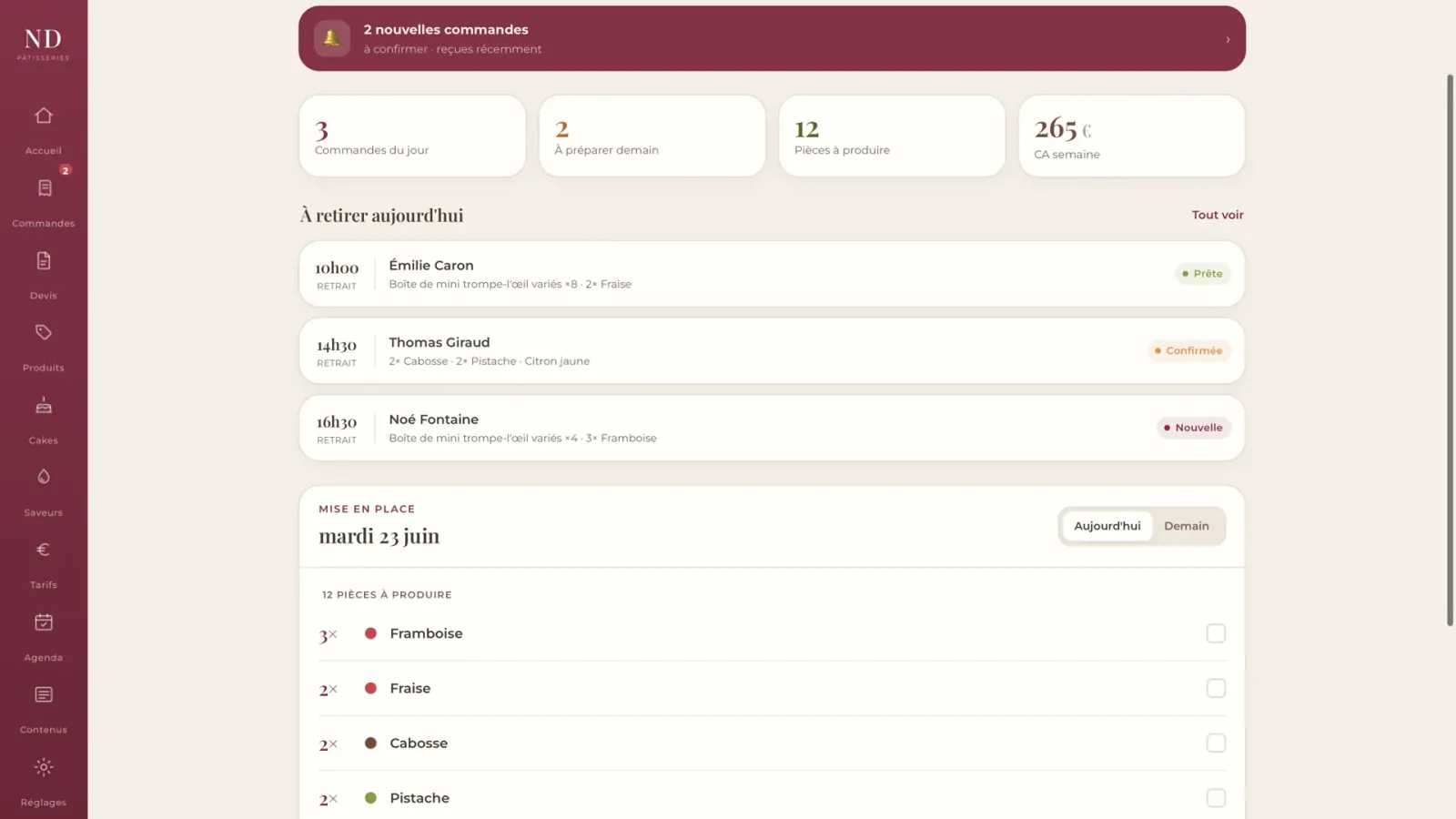The width and height of the screenshot is (1456, 819).
Task: Open the Réglages settings icon
Action: tap(44, 767)
